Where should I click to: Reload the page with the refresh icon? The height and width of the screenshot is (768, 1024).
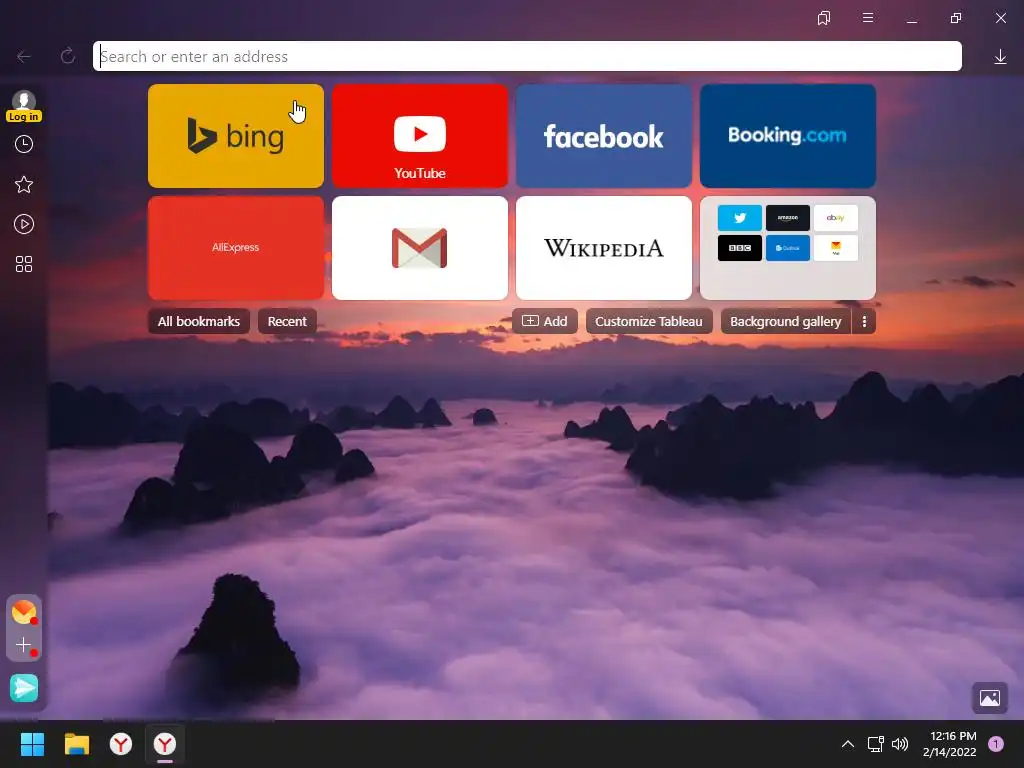(67, 56)
